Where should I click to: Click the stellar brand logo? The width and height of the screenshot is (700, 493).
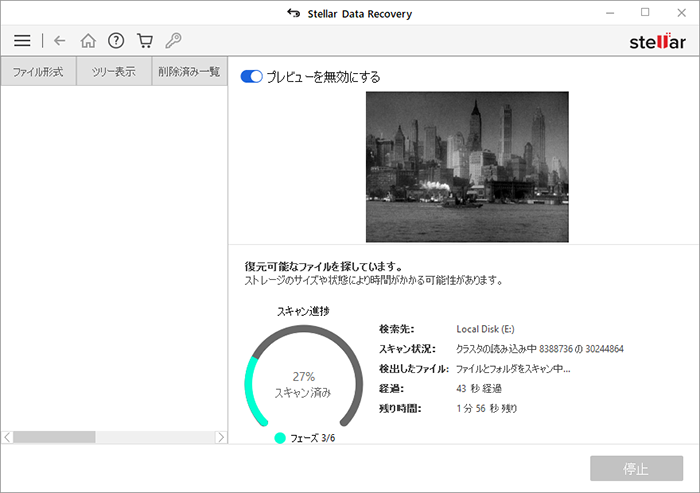point(657,42)
